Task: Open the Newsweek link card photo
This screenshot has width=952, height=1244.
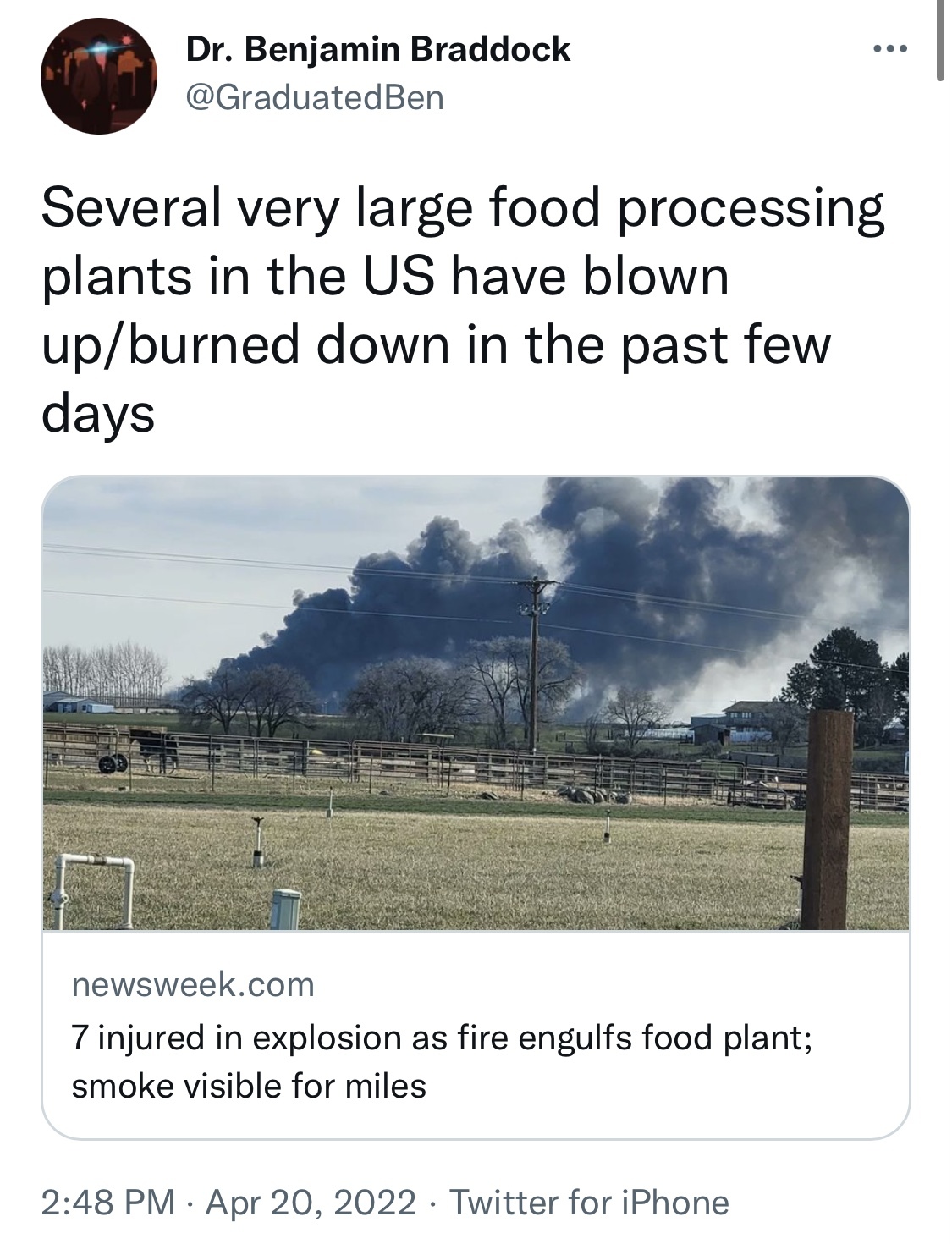Action: click(x=476, y=702)
